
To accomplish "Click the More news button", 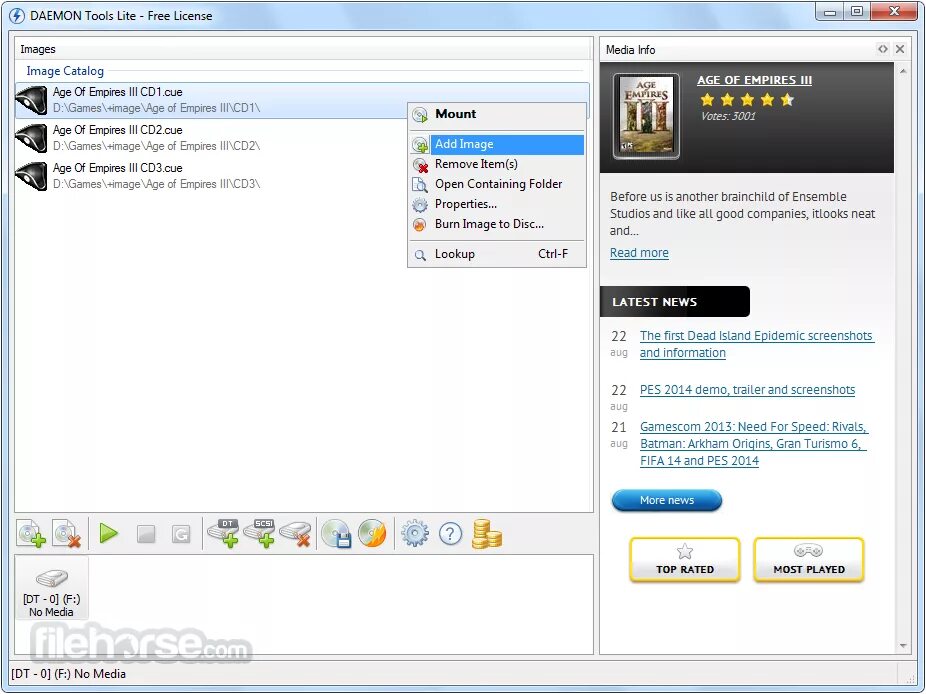I will [x=667, y=500].
